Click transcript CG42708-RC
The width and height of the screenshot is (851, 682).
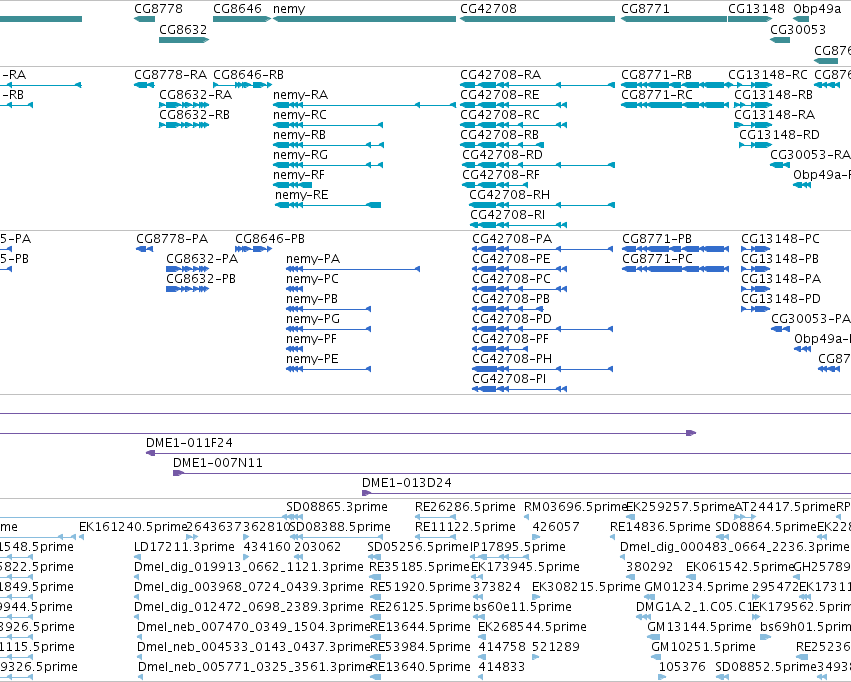pyautogui.click(x=513, y=125)
